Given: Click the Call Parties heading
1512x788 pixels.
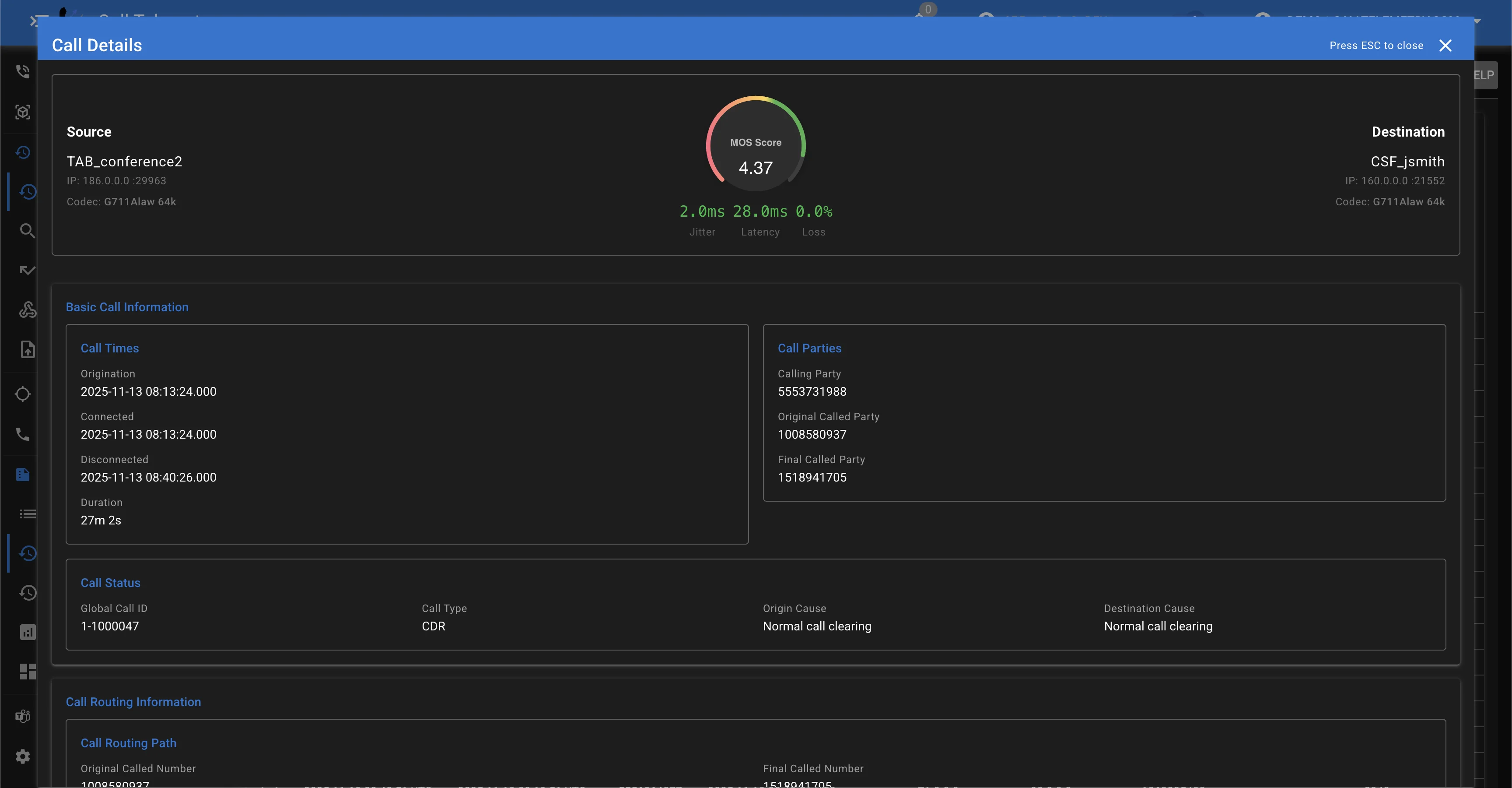Looking at the screenshot, I should pyautogui.click(x=809, y=348).
